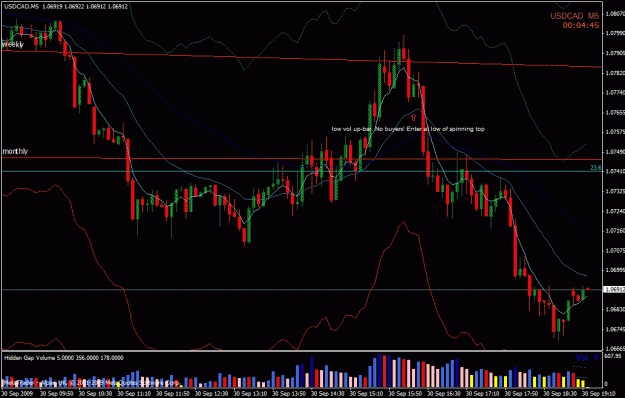625x398 pixels.
Task: Click the 23.6 Fibonacci level label
Action: (596, 168)
